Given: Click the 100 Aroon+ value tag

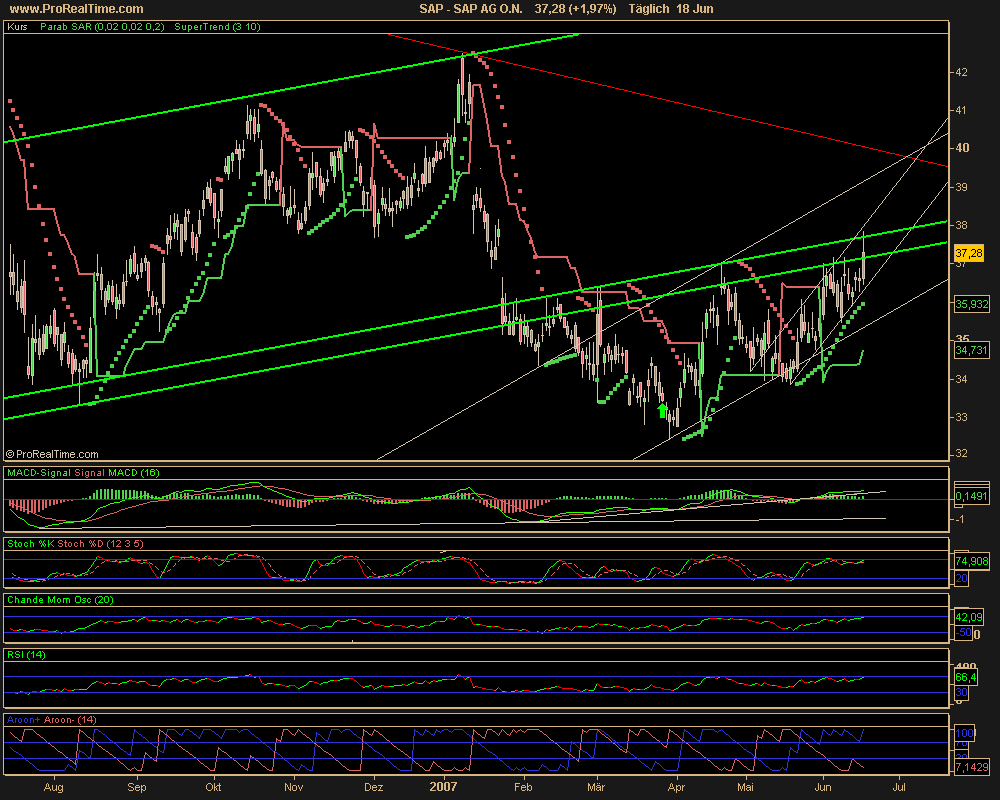Looking at the screenshot, I should coord(963,734).
